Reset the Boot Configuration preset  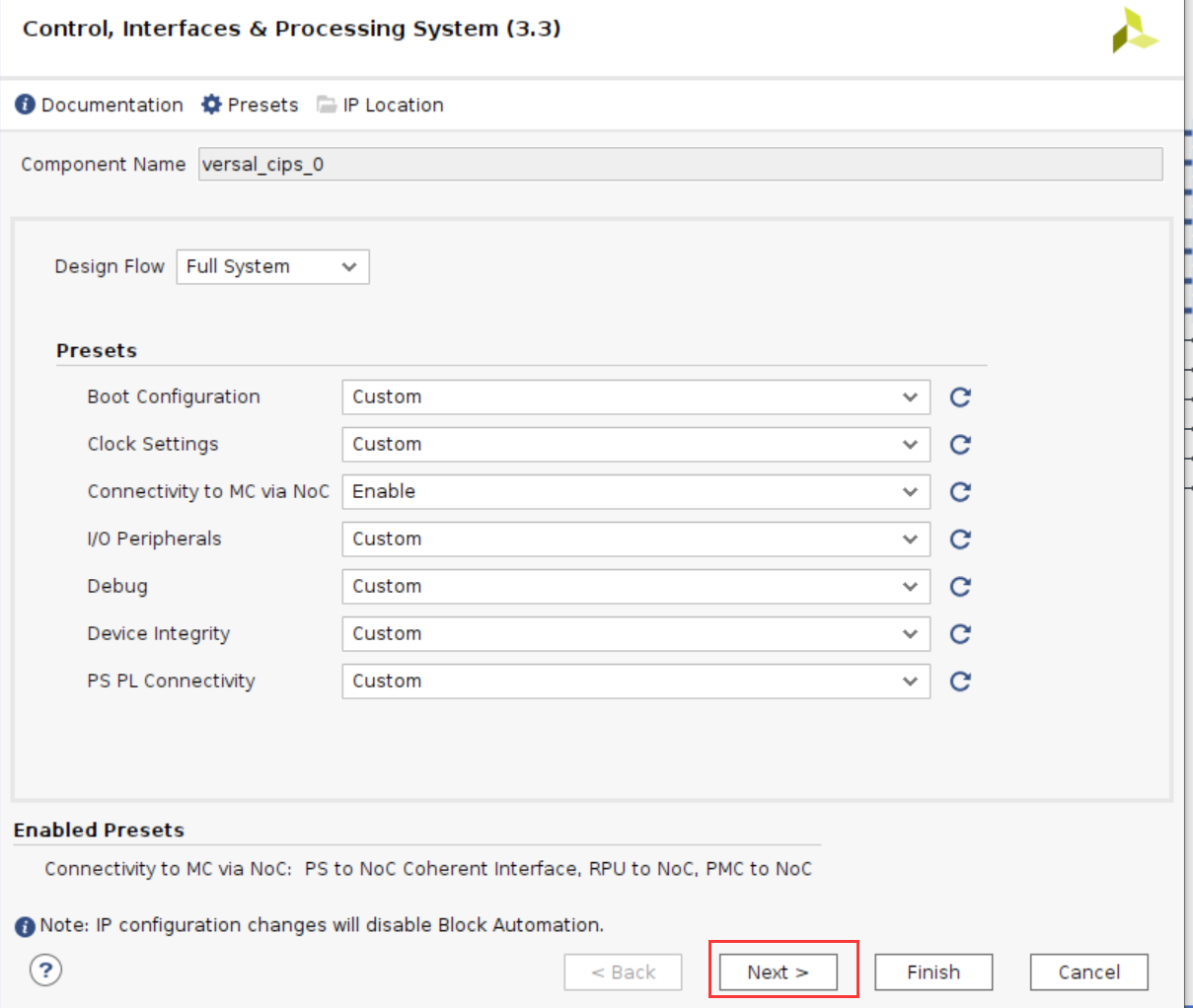(960, 397)
